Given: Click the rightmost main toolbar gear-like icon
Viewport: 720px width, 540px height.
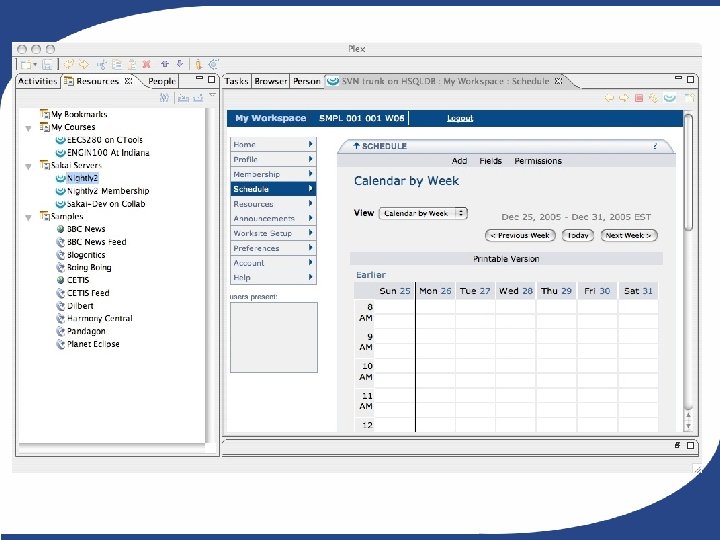Looking at the screenshot, I should coord(214,64).
